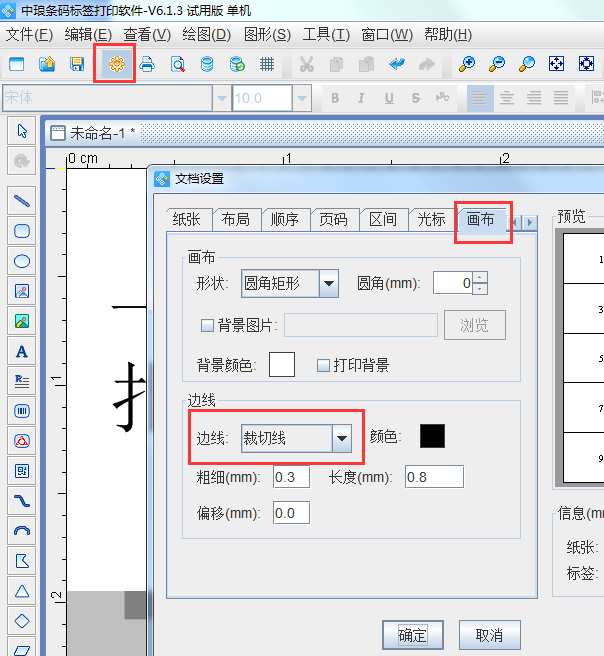Click the database refresh icon with green arrow
This screenshot has width=604, height=656.
pyautogui.click(x=237, y=64)
